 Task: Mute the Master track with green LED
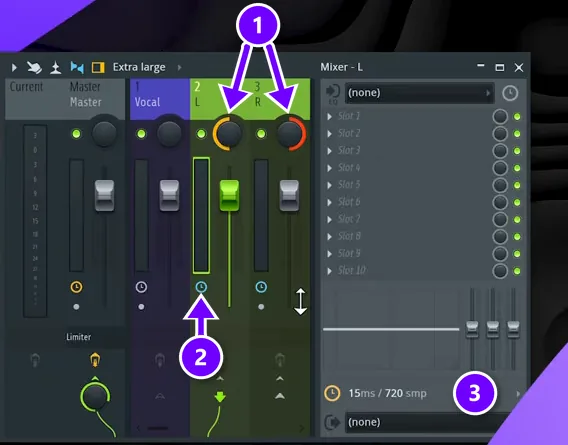click(76, 134)
